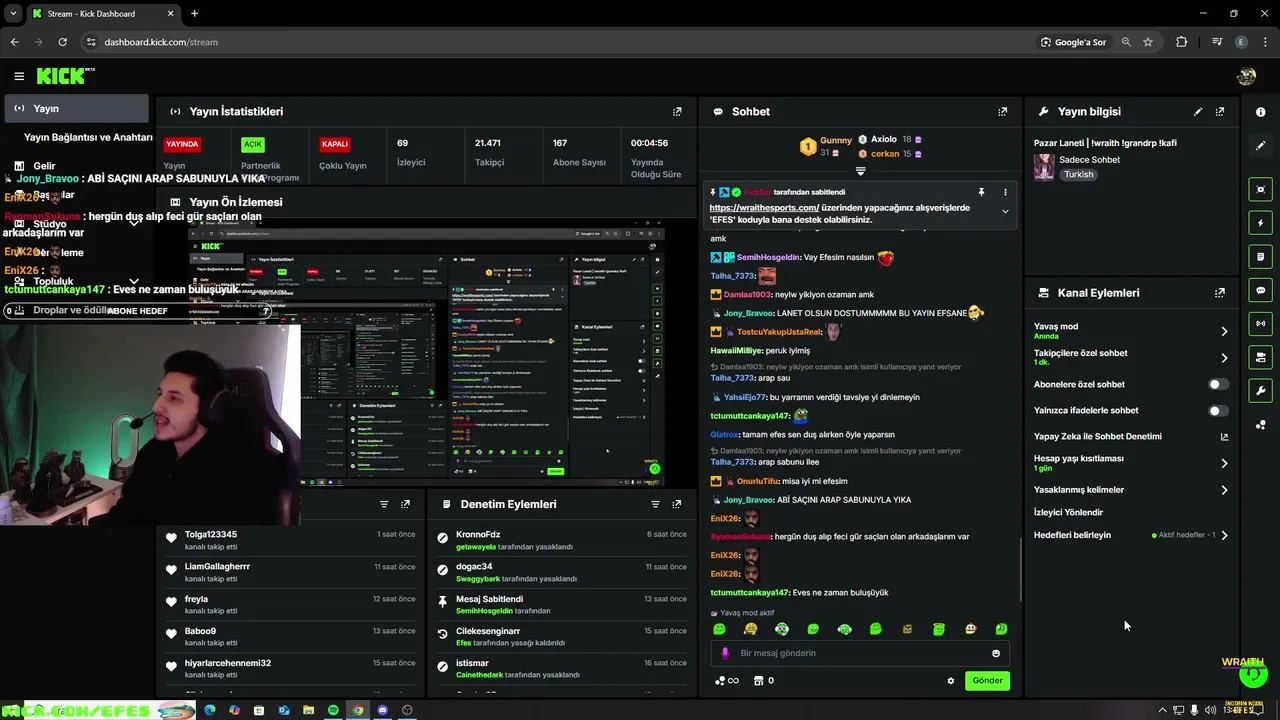Screen dimensions: 1280x720
Task: Pop out the Yayın bilgisi panel
Action: (1220, 112)
